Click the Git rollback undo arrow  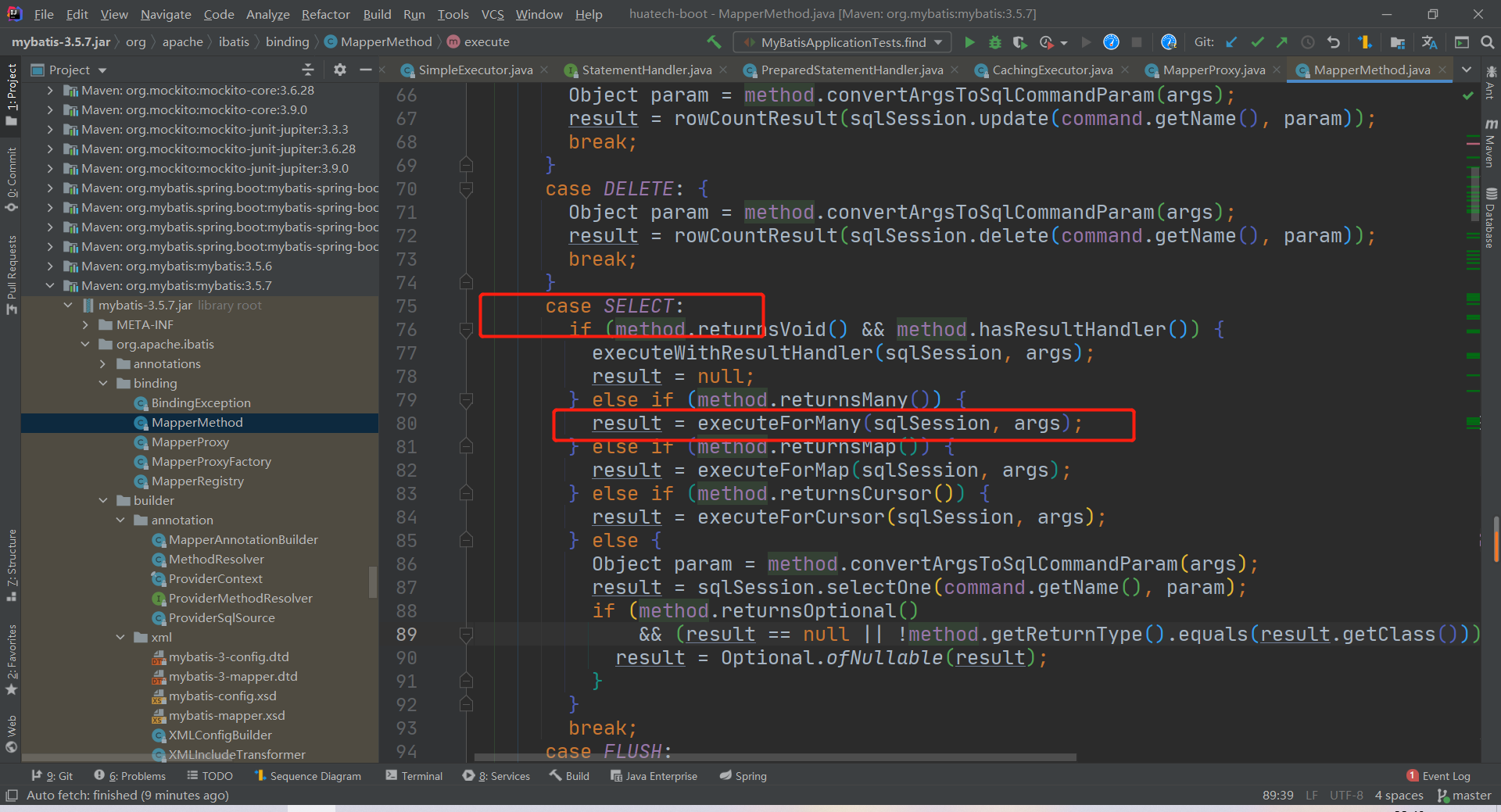tap(1334, 42)
